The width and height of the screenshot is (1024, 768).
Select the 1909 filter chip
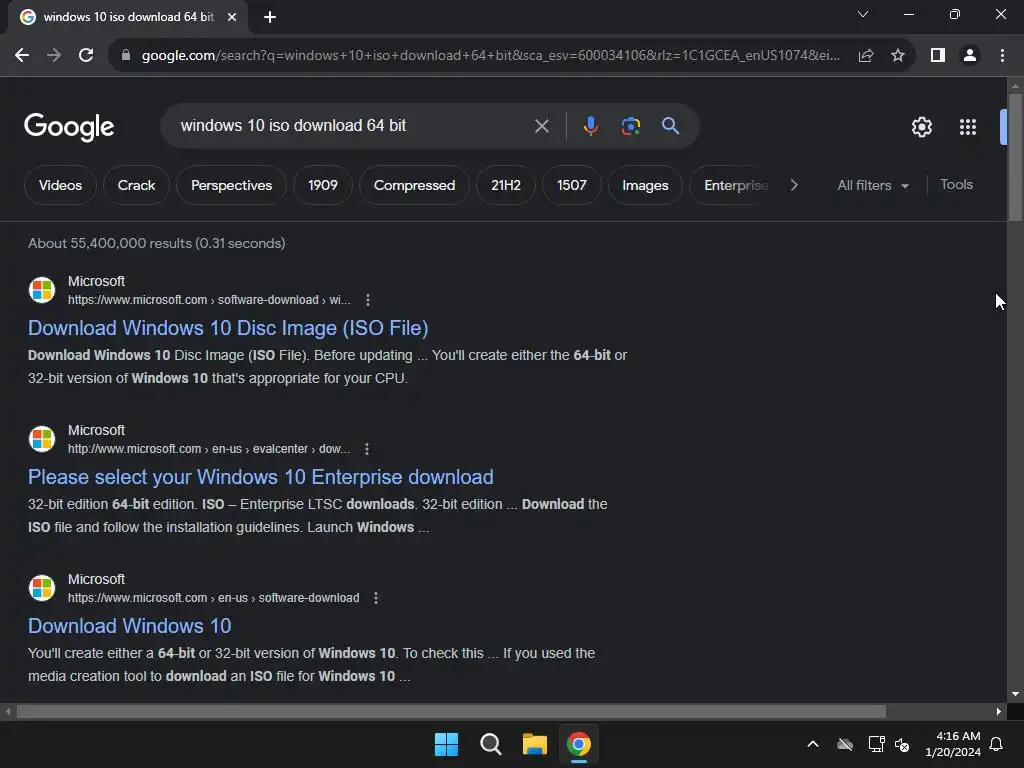323,185
